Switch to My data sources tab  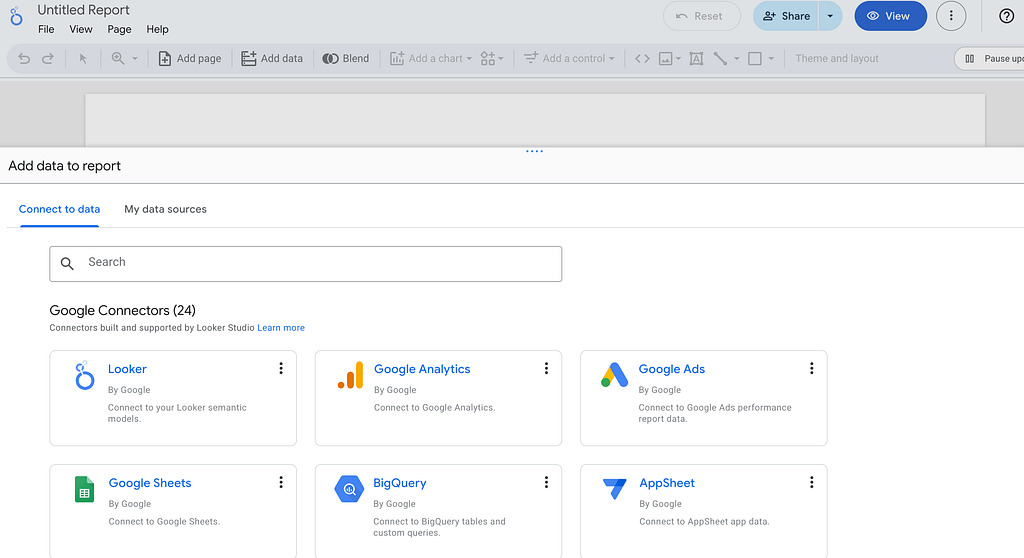pyautogui.click(x=165, y=209)
